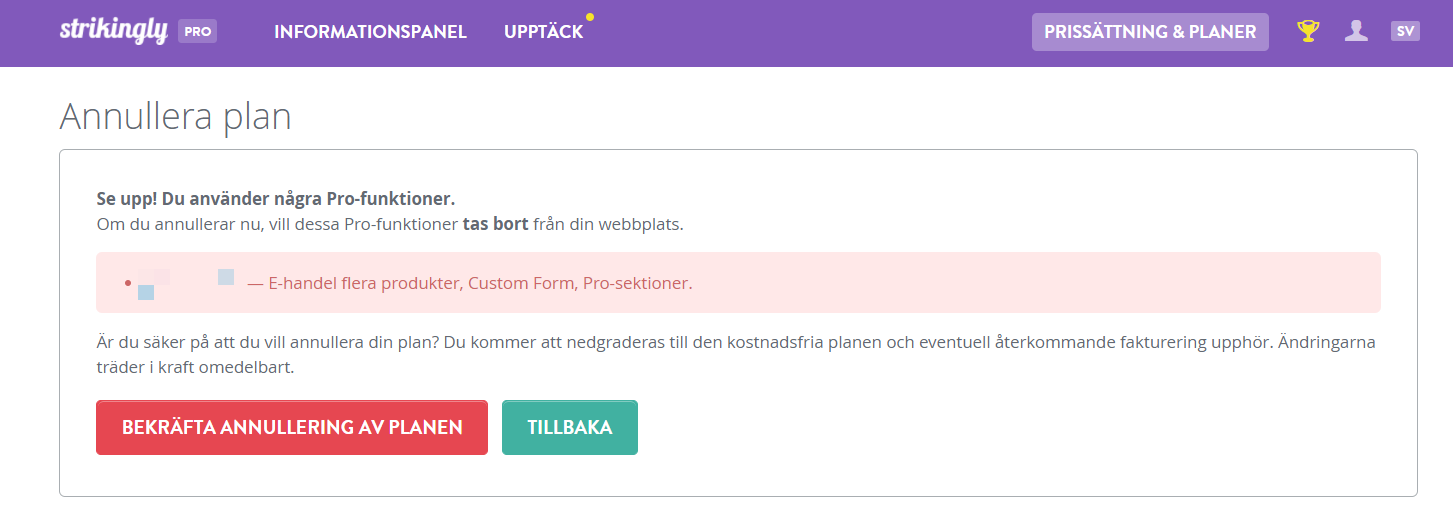
Task: Click the Strikingly logo
Action: click(x=113, y=30)
